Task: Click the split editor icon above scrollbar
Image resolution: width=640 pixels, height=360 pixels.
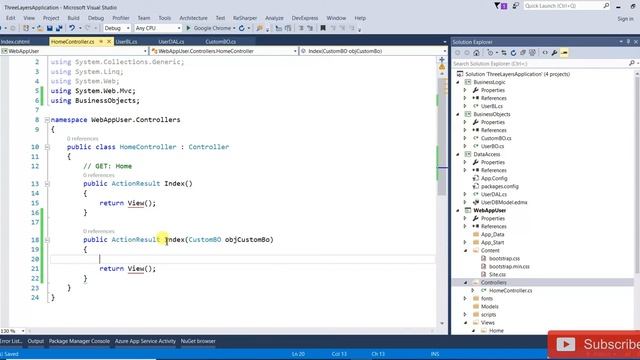Action: point(442,60)
